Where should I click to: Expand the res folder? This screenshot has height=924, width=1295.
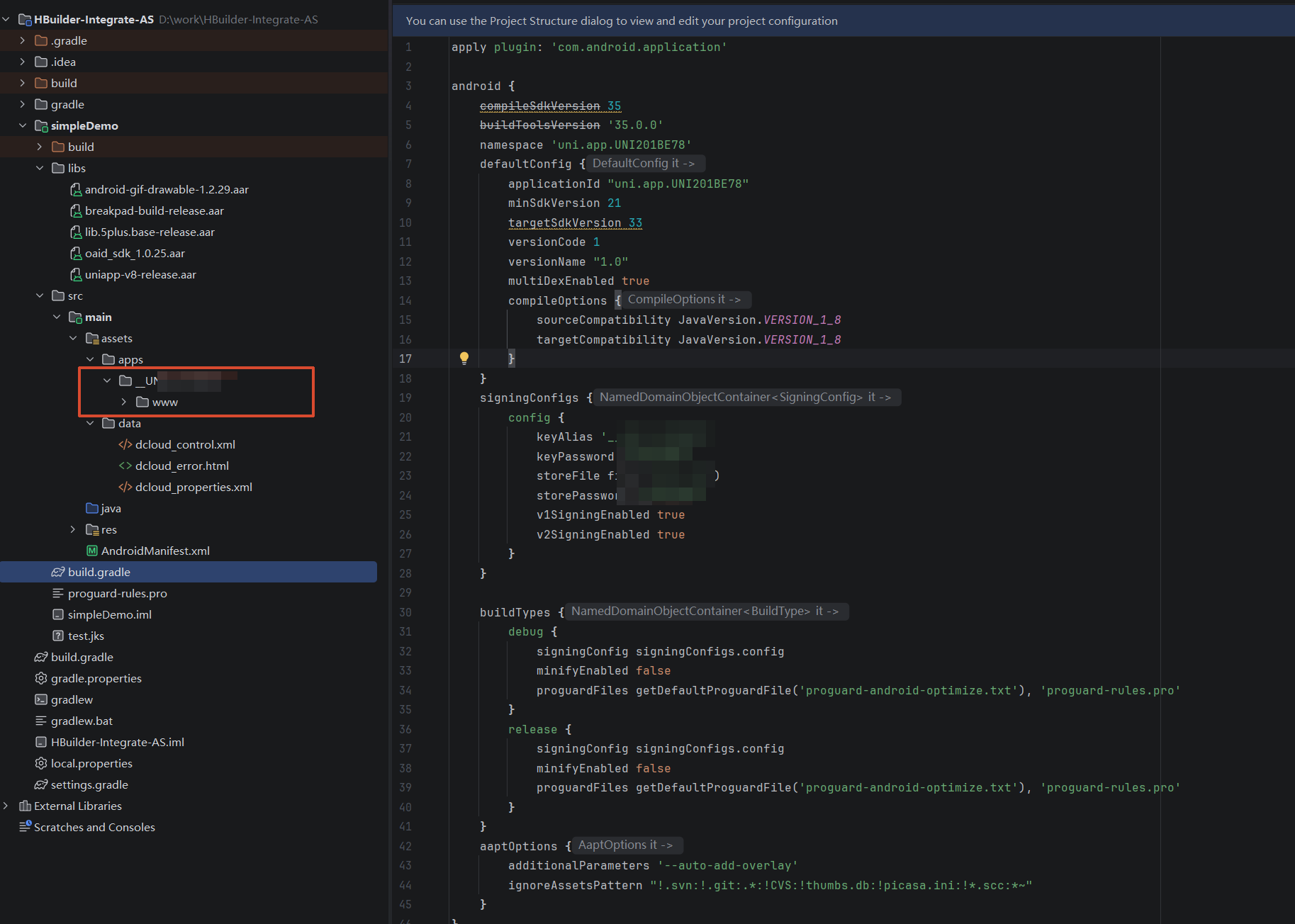[x=73, y=529]
